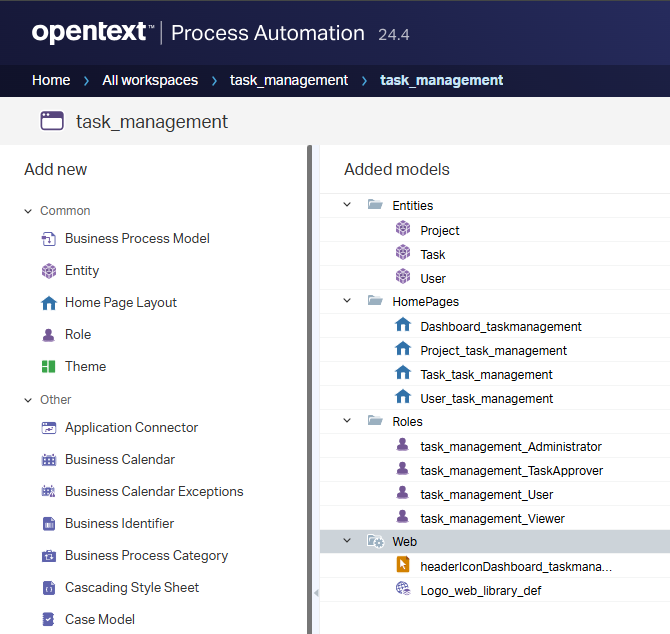This screenshot has height=634, width=670.
Task: Click the Logo_web_library_def globe icon
Action: tap(403, 590)
